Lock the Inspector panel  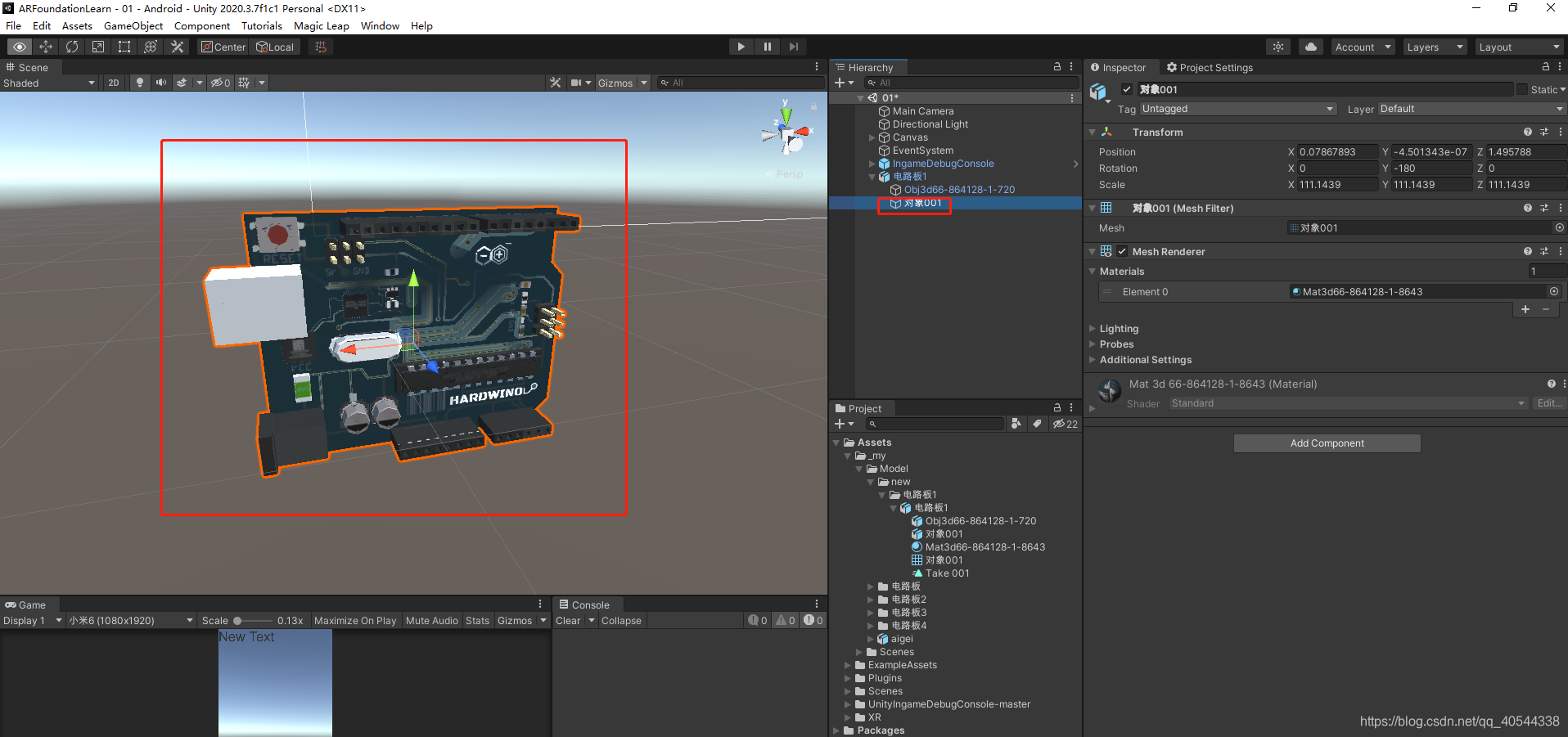coord(1545,67)
